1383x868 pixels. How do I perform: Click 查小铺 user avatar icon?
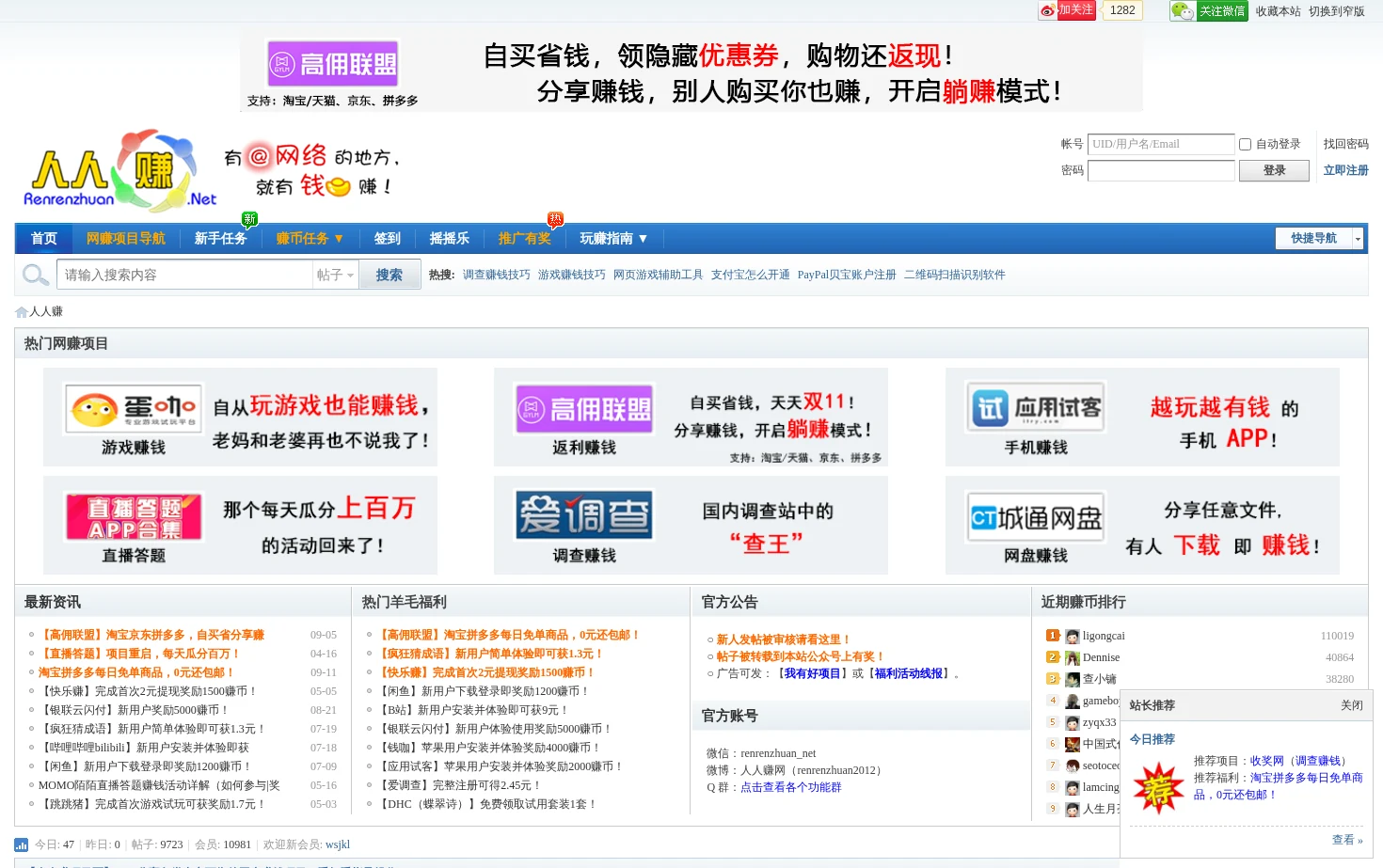click(x=1072, y=680)
